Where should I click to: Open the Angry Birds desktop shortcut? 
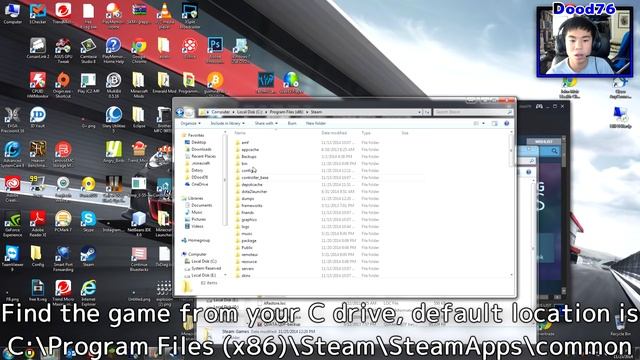click(113, 152)
